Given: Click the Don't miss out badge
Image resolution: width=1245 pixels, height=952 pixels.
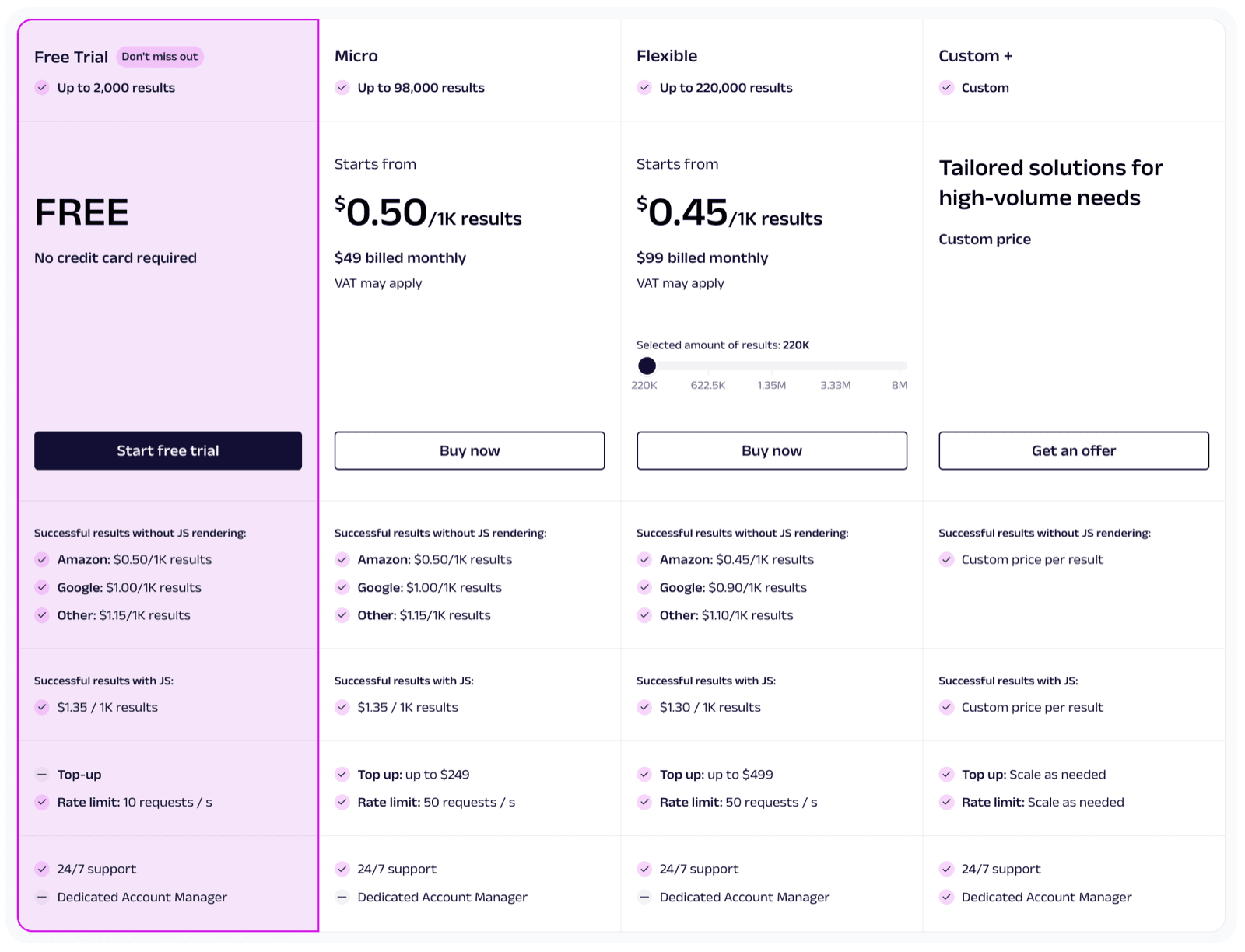Looking at the screenshot, I should 160,57.
